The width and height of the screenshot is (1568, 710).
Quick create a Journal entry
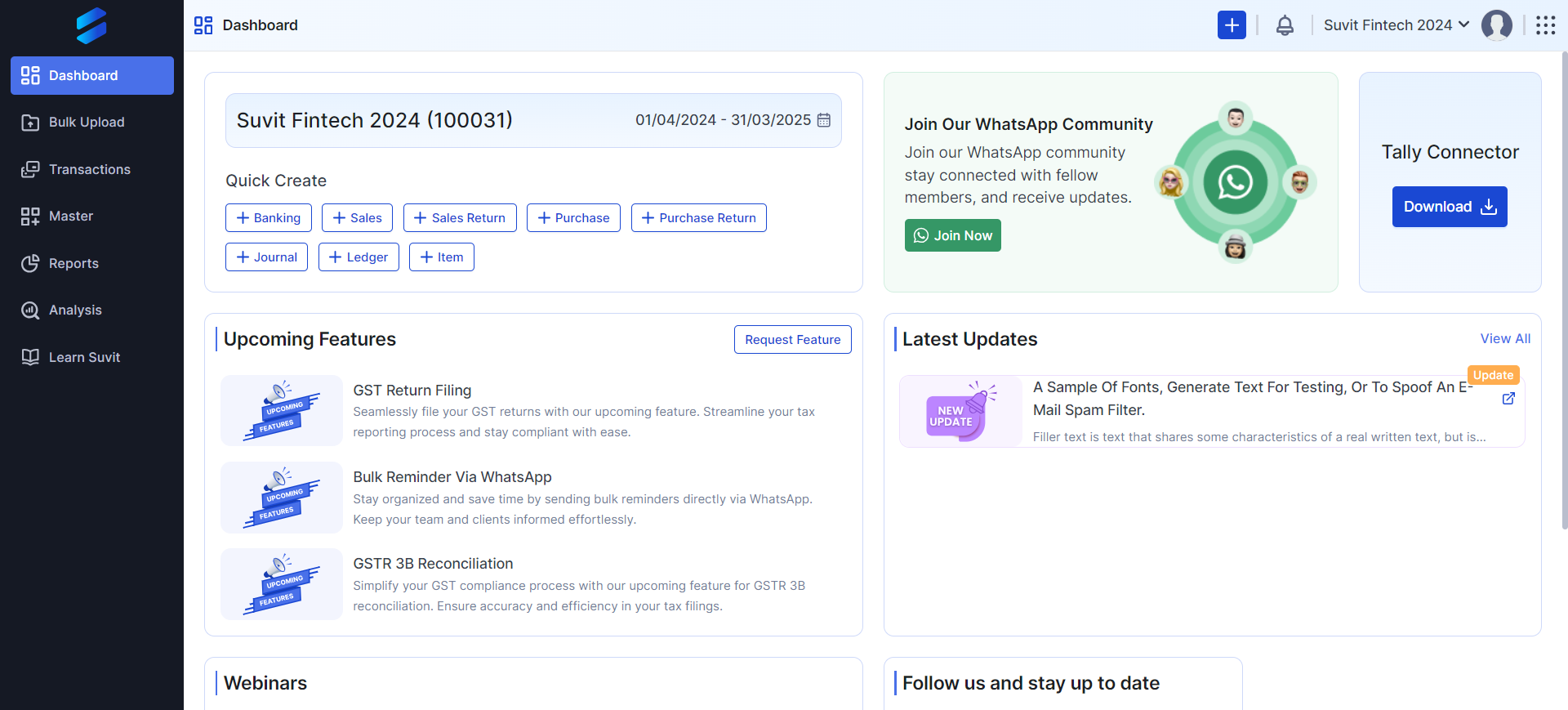click(266, 257)
